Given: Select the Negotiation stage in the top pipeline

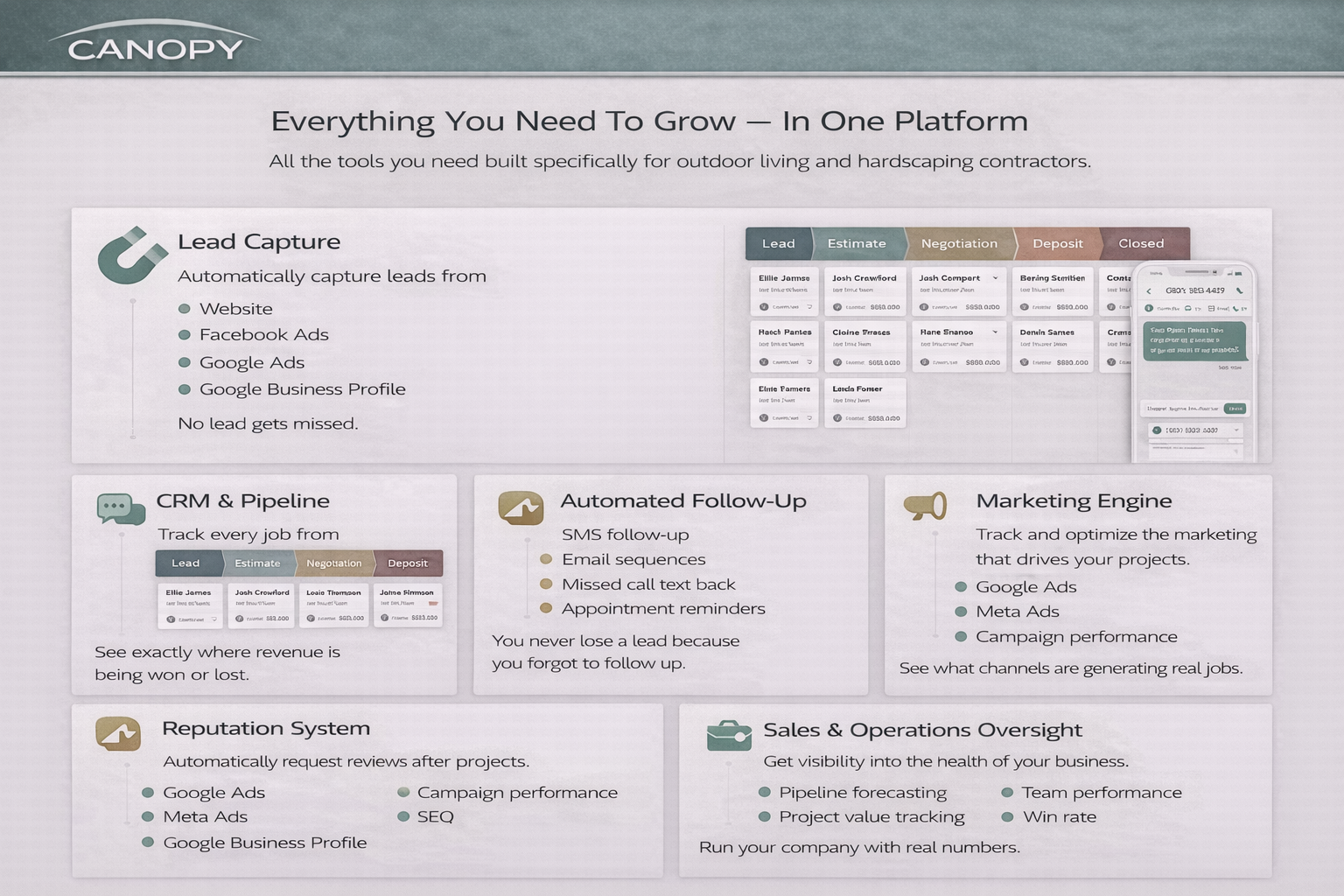Looking at the screenshot, I should click(x=958, y=244).
